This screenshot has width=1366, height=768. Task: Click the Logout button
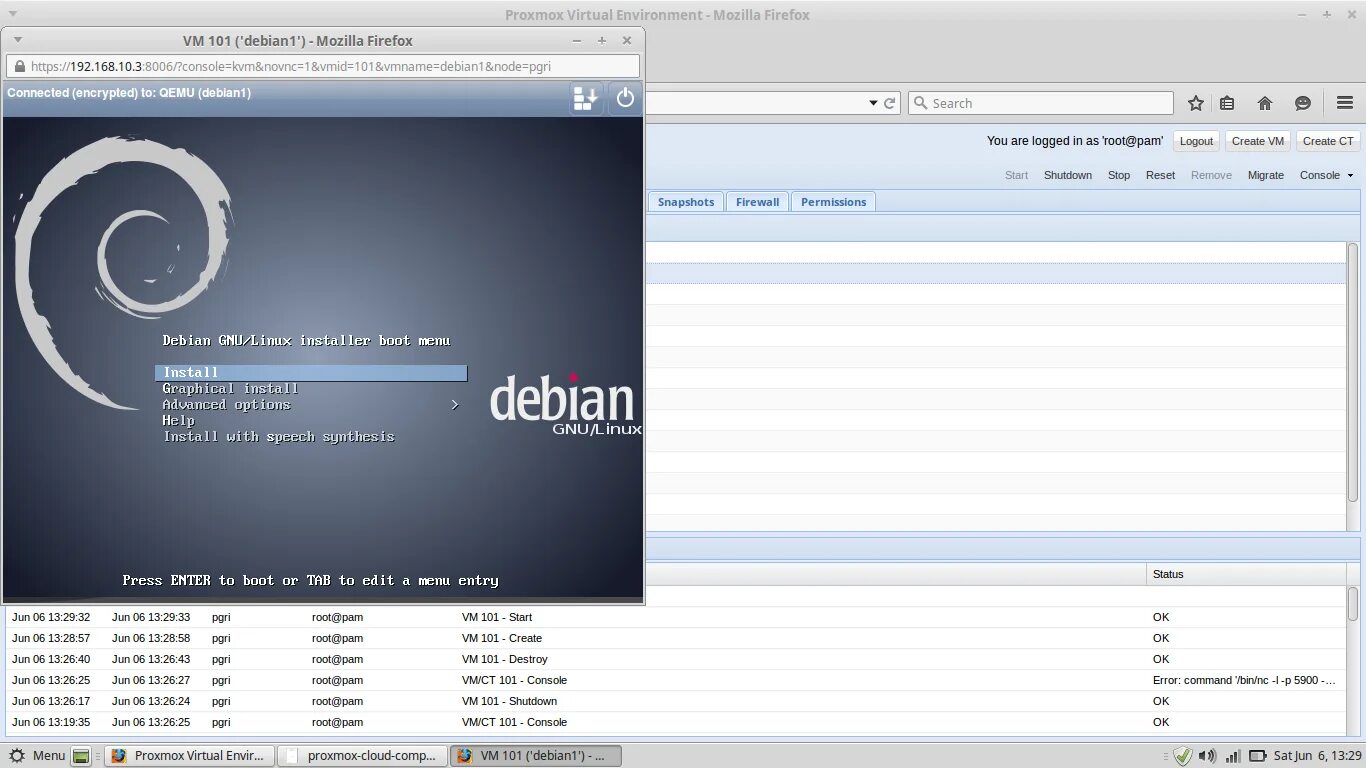point(1196,141)
